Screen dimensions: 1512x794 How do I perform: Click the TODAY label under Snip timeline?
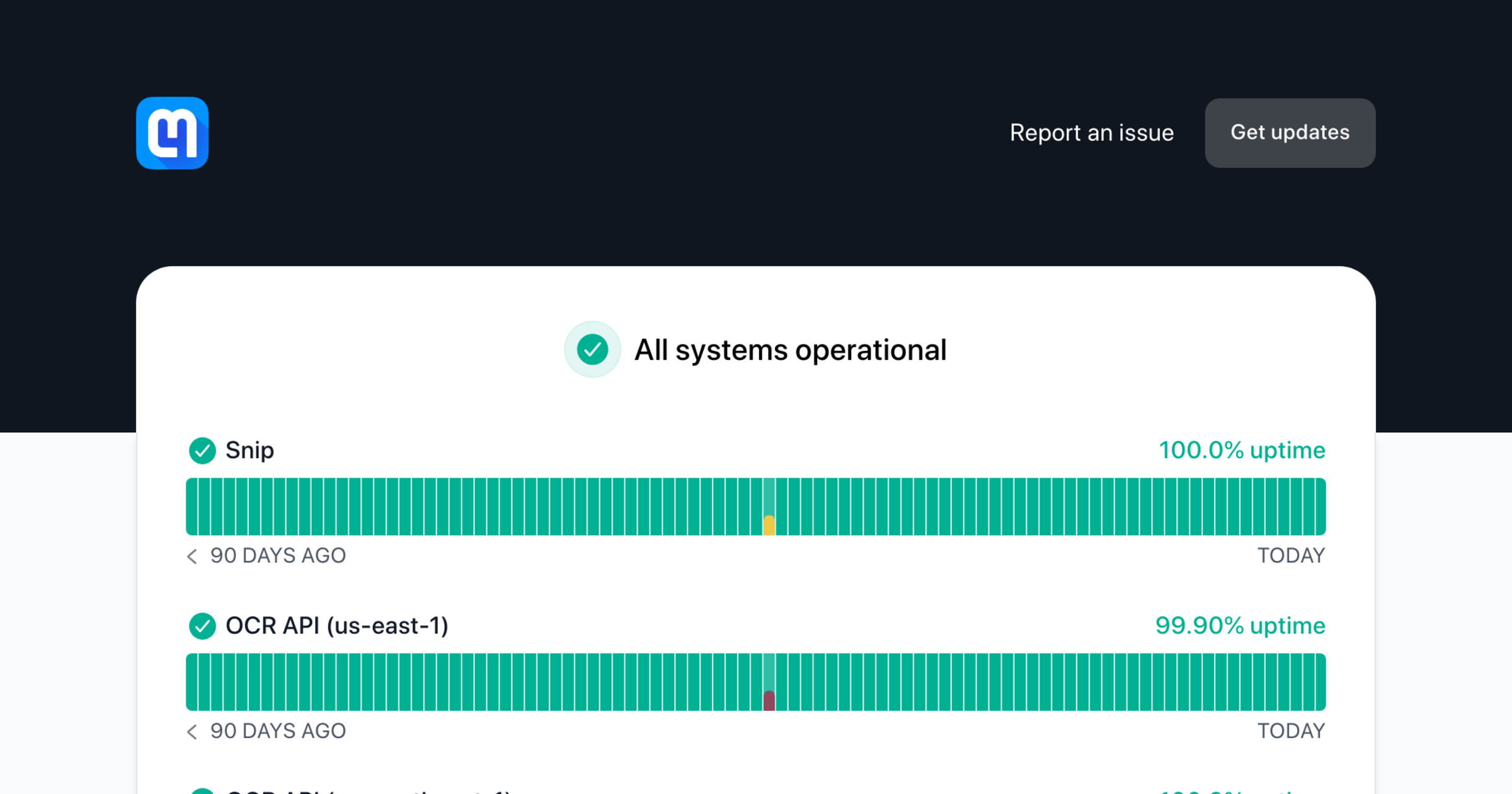[x=1291, y=556]
